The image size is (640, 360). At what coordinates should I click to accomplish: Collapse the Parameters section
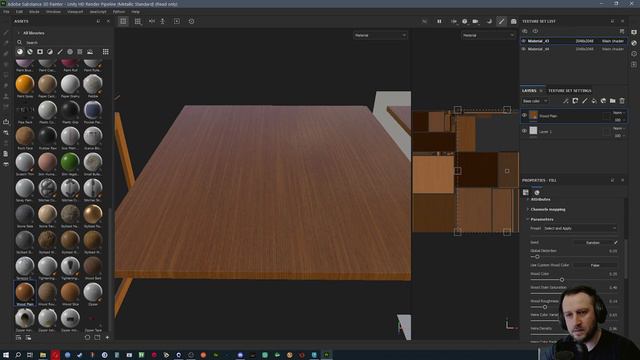(x=542, y=219)
